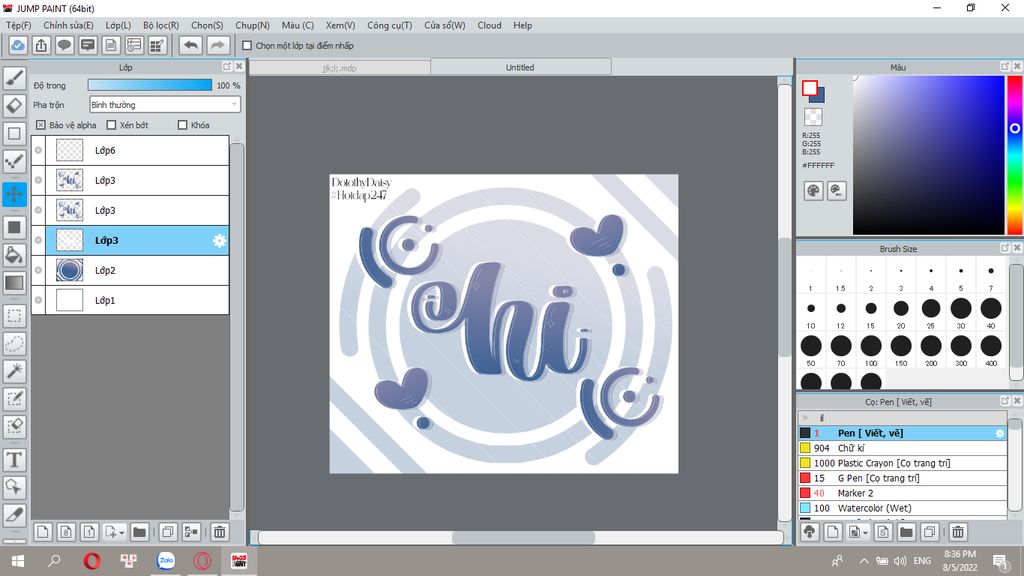The height and width of the screenshot is (576, 1024).
Task: Open Công cụ(T) menu
Action: (x=389, y=25)
